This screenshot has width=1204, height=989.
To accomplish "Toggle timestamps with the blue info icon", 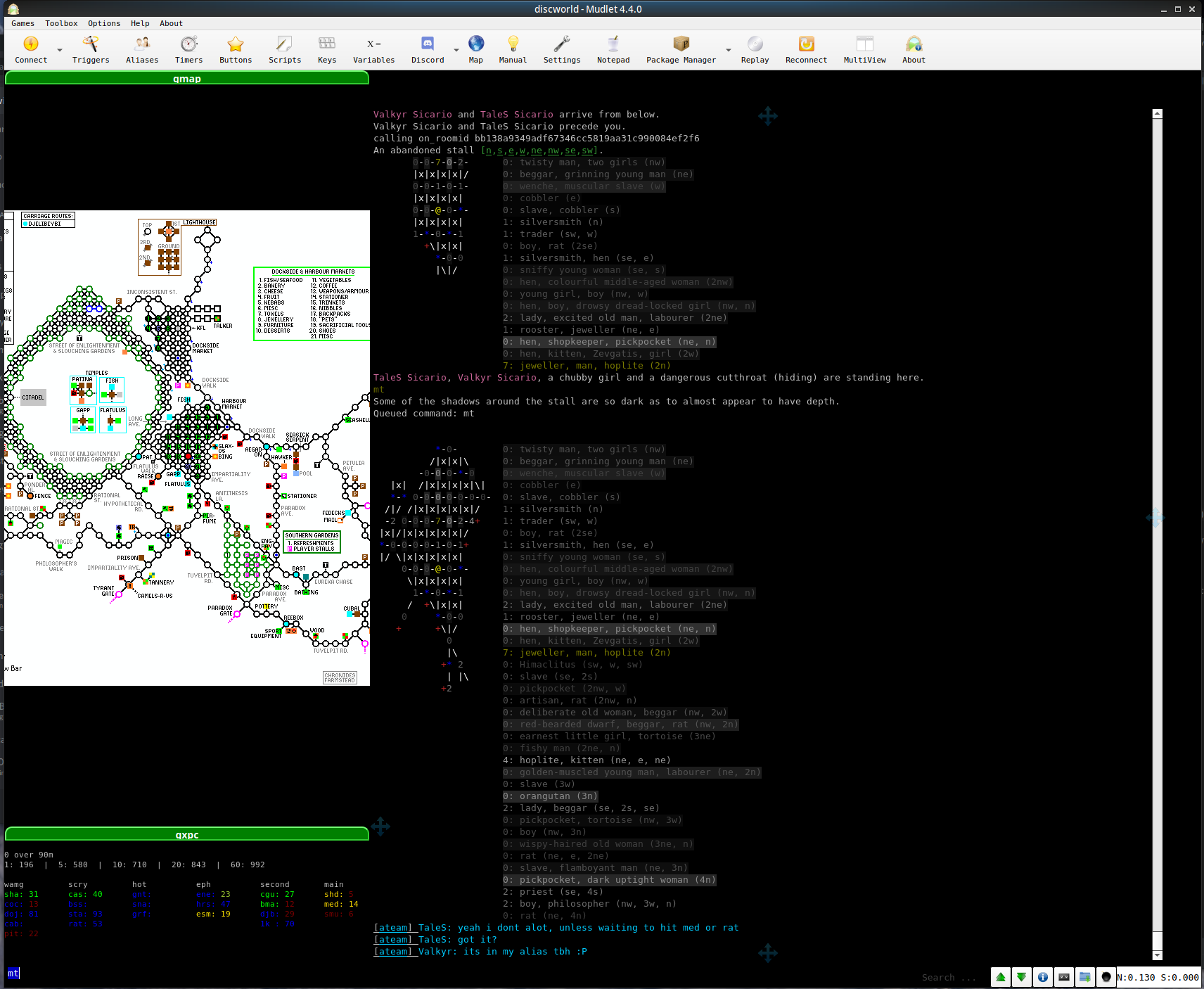I will coord(1043,977).
